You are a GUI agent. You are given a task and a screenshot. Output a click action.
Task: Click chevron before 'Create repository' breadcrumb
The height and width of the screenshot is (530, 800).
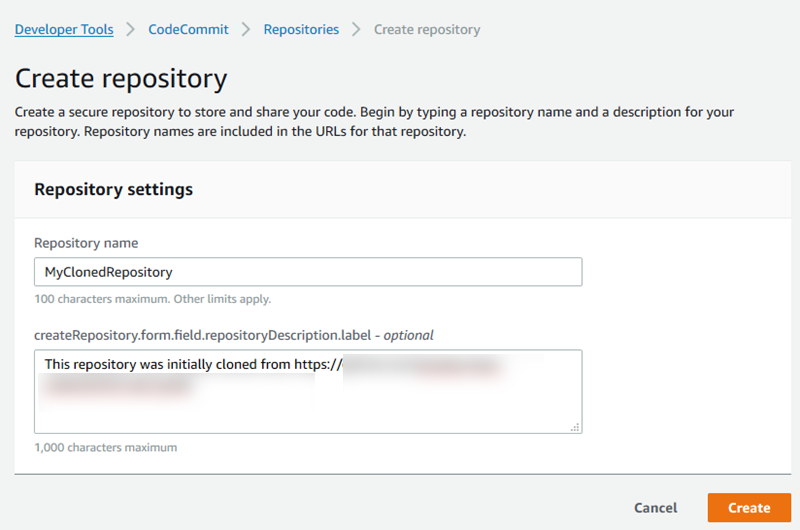tap(357, 30)
